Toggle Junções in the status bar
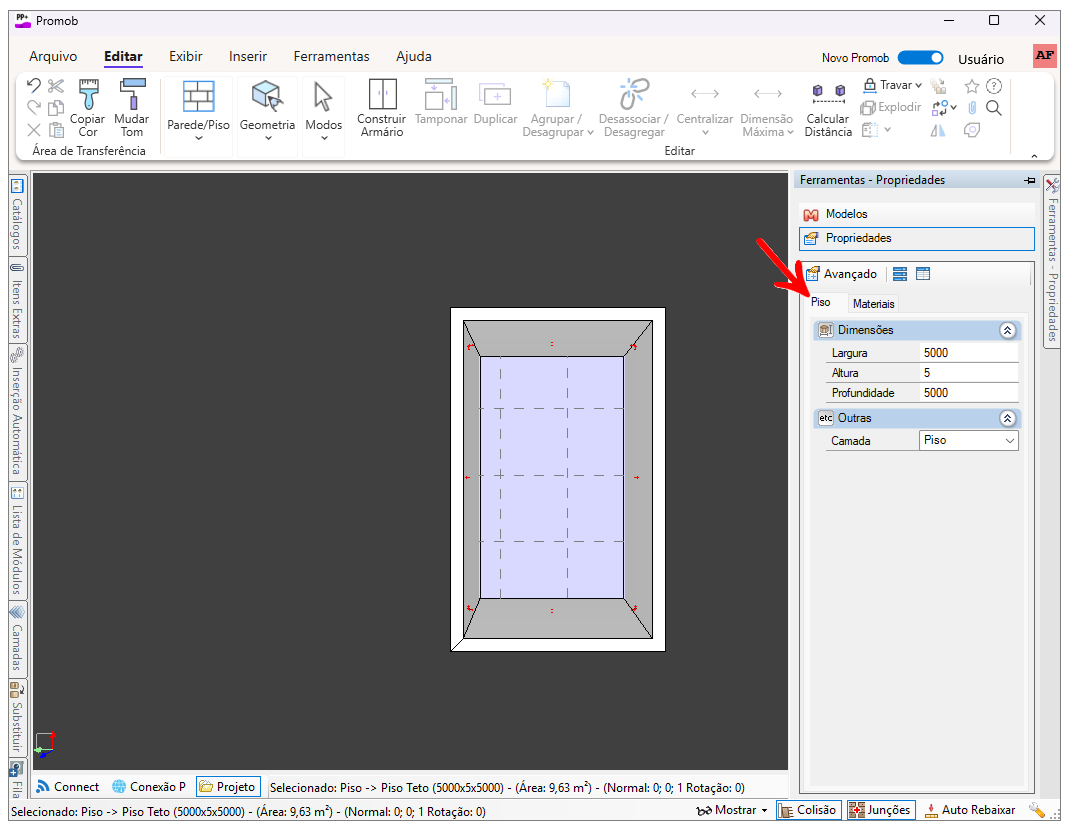Screen dimensions: 1069x831 (x=880, y=810)
